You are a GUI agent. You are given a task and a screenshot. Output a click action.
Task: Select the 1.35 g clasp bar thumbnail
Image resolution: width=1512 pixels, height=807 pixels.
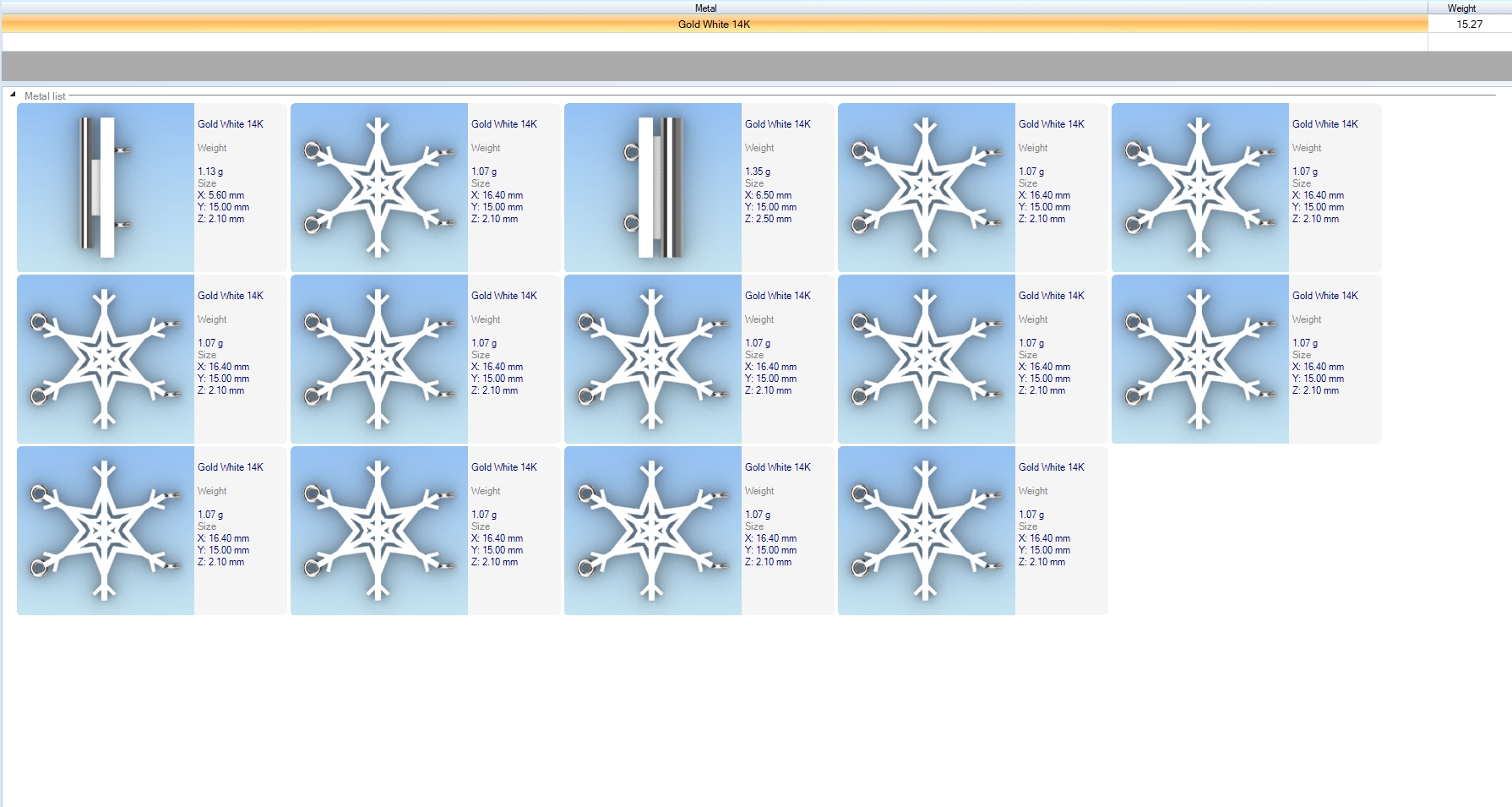click(653, 188)
